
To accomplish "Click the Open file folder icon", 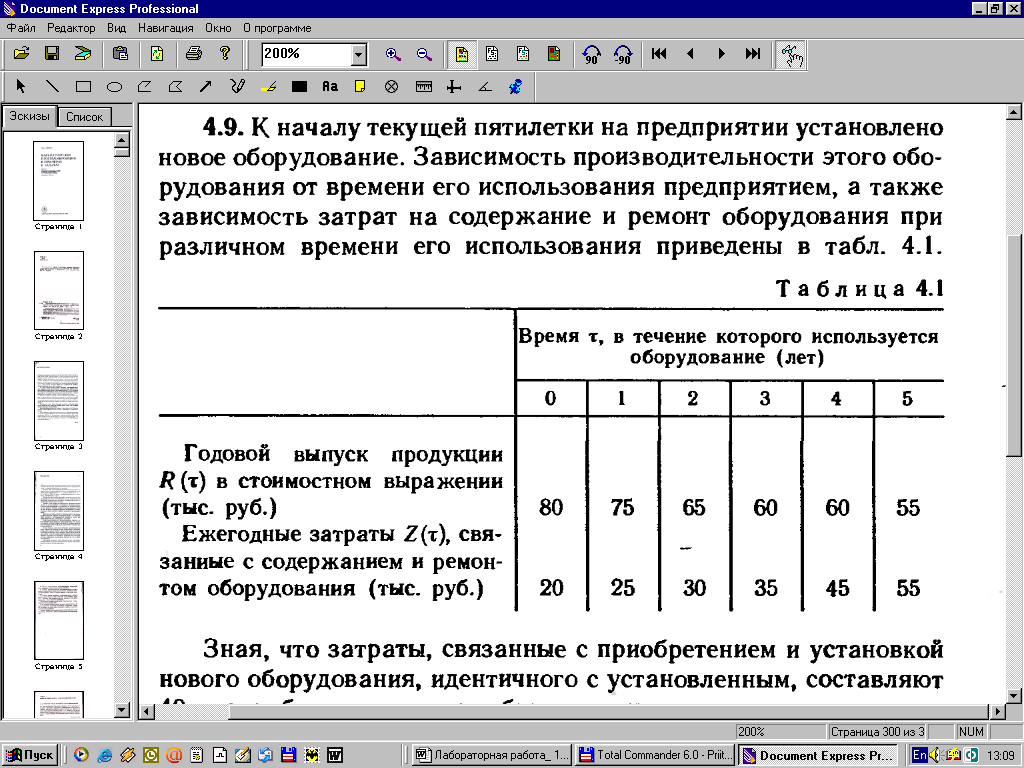I will 22,54.
